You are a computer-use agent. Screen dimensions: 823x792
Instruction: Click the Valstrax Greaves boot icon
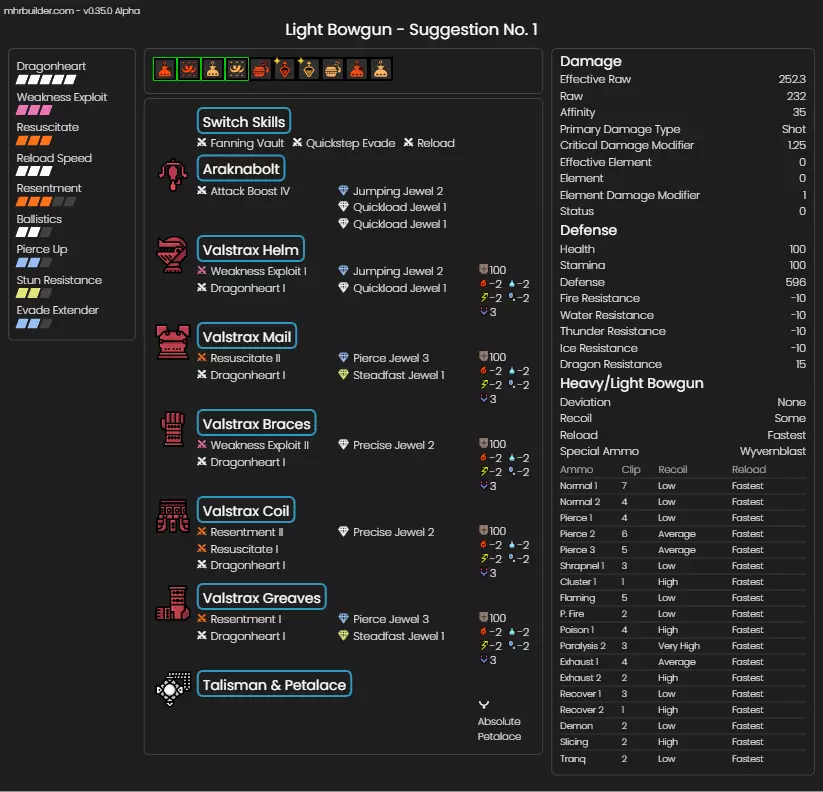173,603
